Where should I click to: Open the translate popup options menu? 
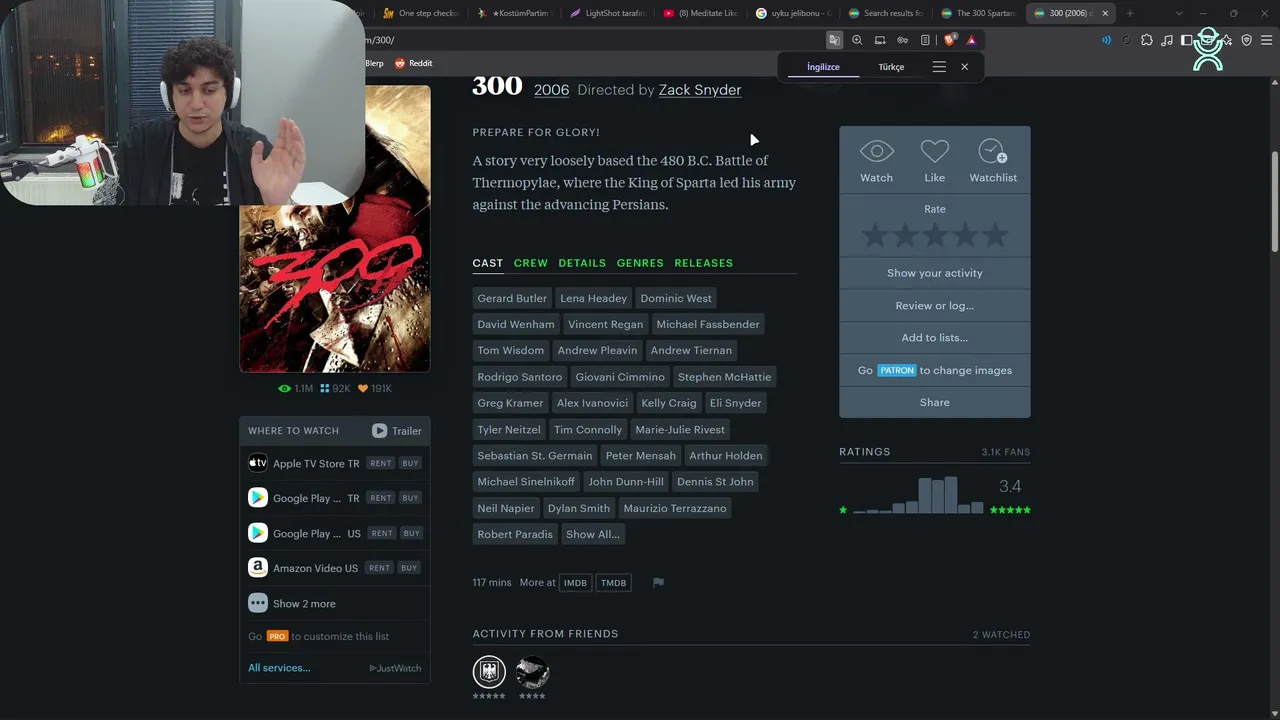(x=939, y=67)
